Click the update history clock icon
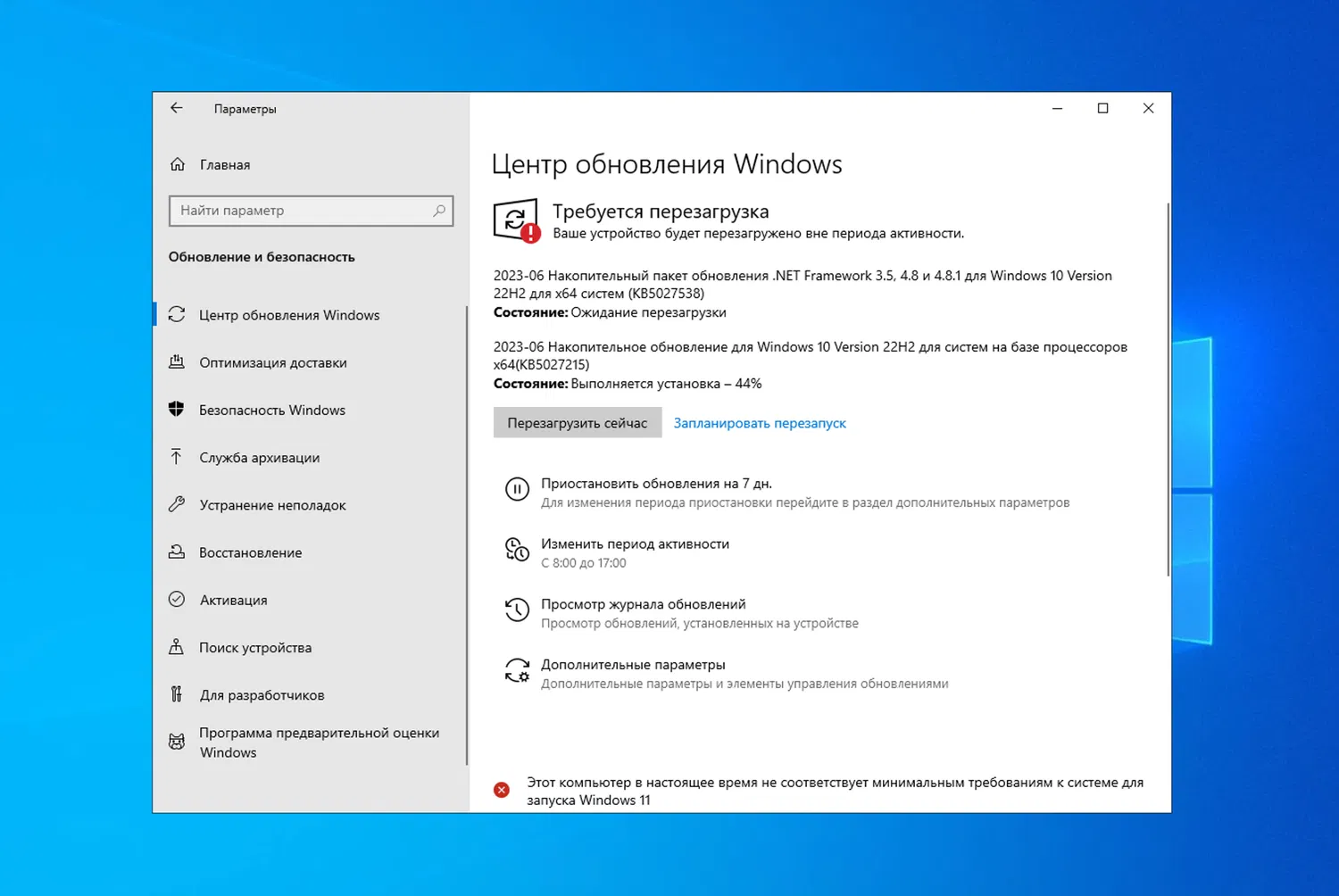The width and height of the screenshot is (1339, 896). click(517, 610)
